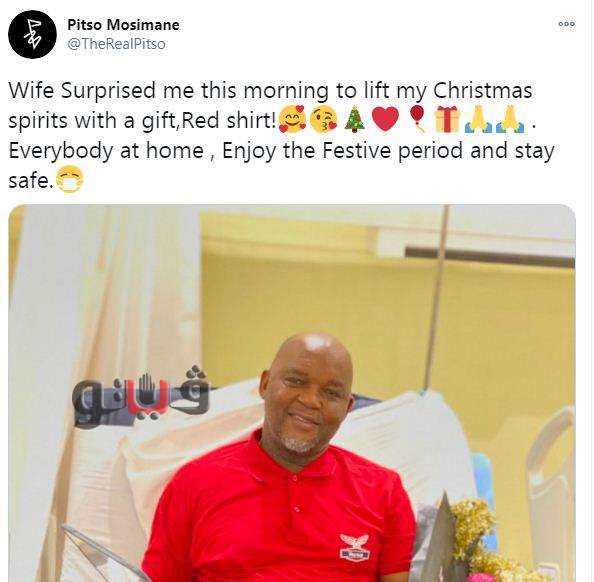Click the kissing face emoji

tap(324, 119)
